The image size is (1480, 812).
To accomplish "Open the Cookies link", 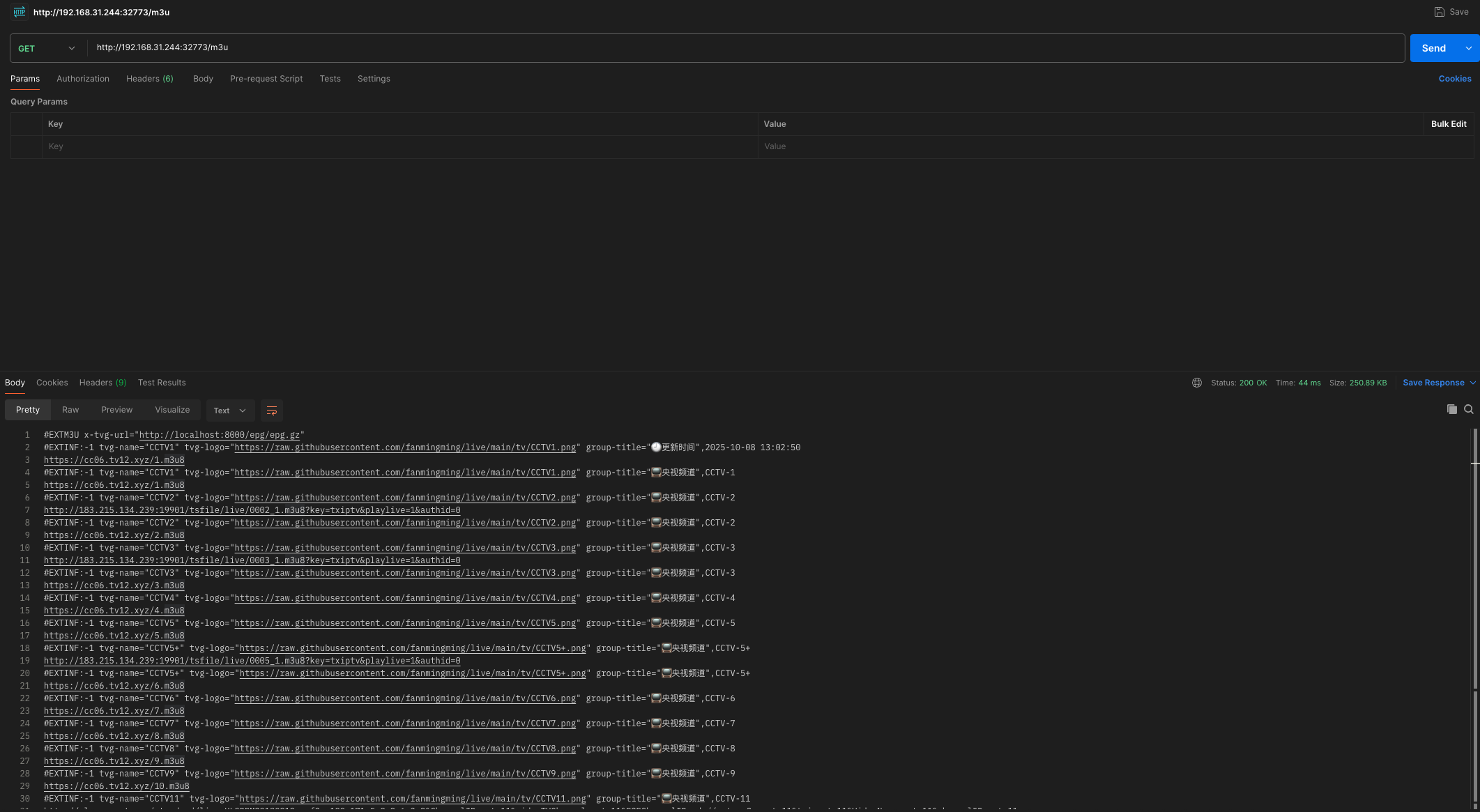I will point(1454,79).
